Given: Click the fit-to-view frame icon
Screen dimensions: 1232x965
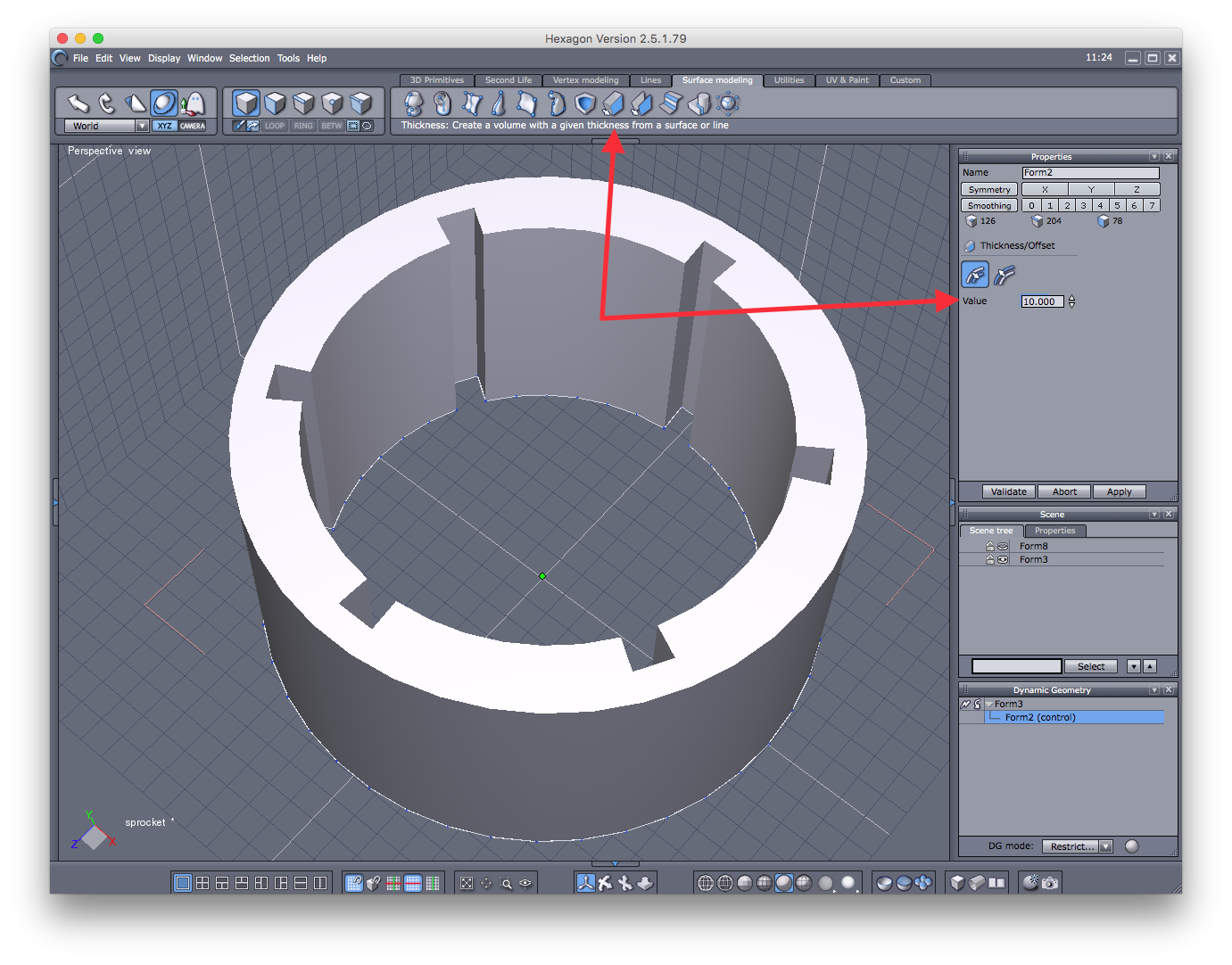Looking at the screenshot, I should 467,883.
